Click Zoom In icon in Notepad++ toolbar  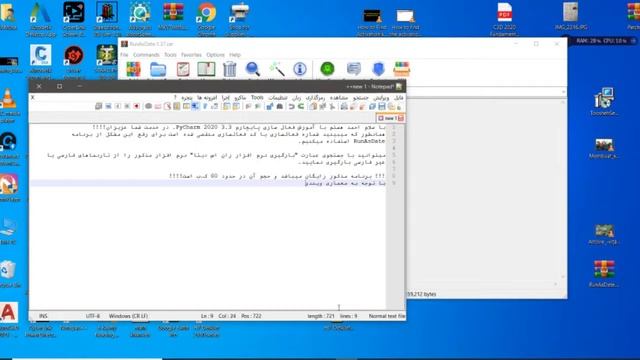click(x=258, y=107)
